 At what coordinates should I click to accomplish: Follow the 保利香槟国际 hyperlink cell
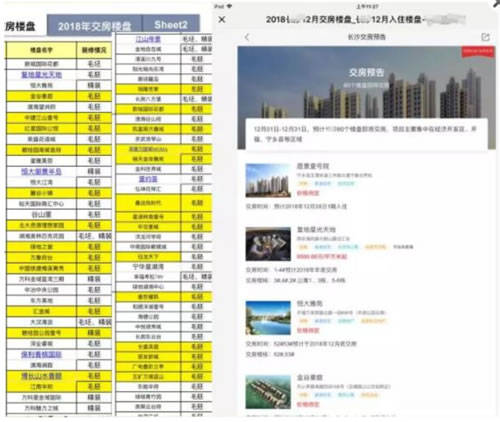41,354
